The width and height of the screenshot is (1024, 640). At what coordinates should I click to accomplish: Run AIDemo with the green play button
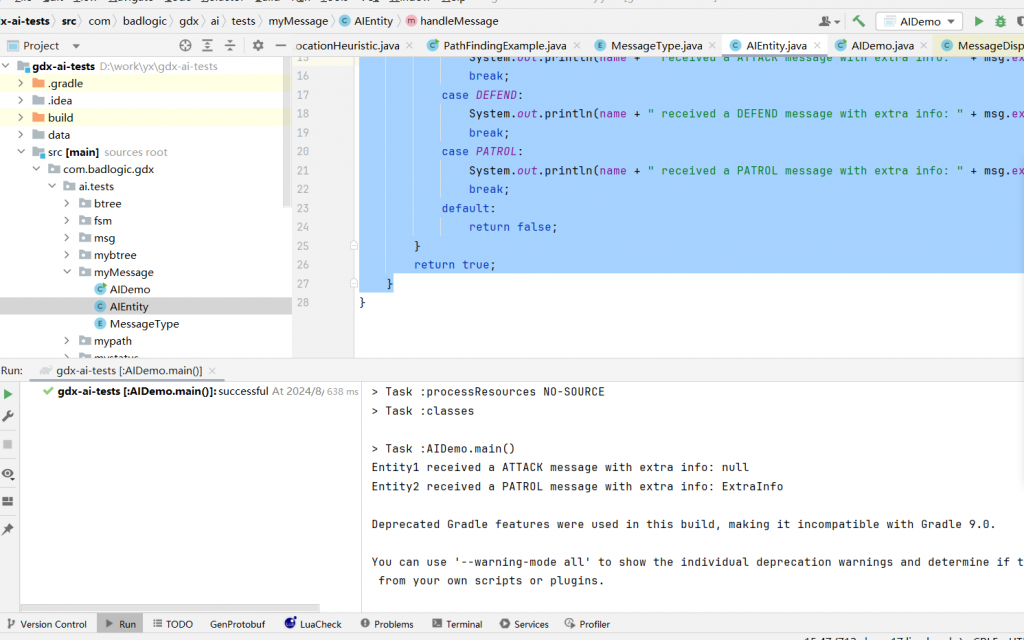[979, 21]
